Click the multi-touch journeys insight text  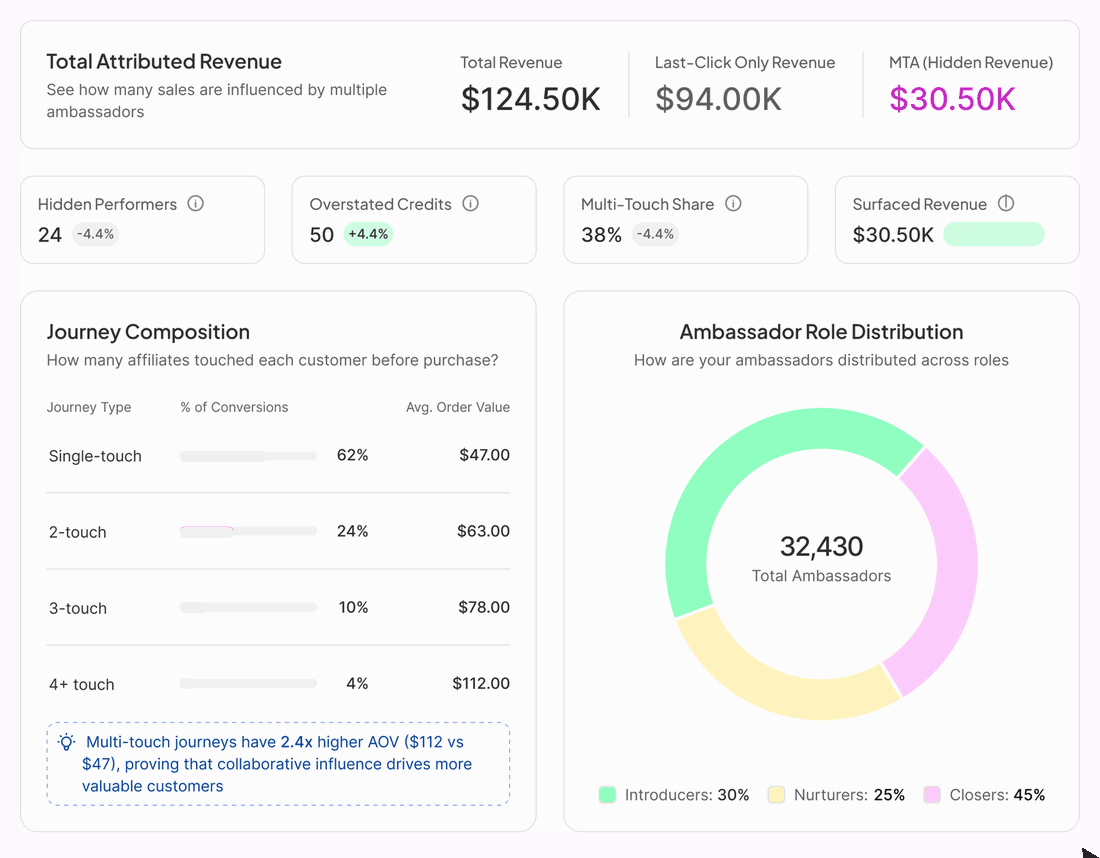(x=277, y=764)
